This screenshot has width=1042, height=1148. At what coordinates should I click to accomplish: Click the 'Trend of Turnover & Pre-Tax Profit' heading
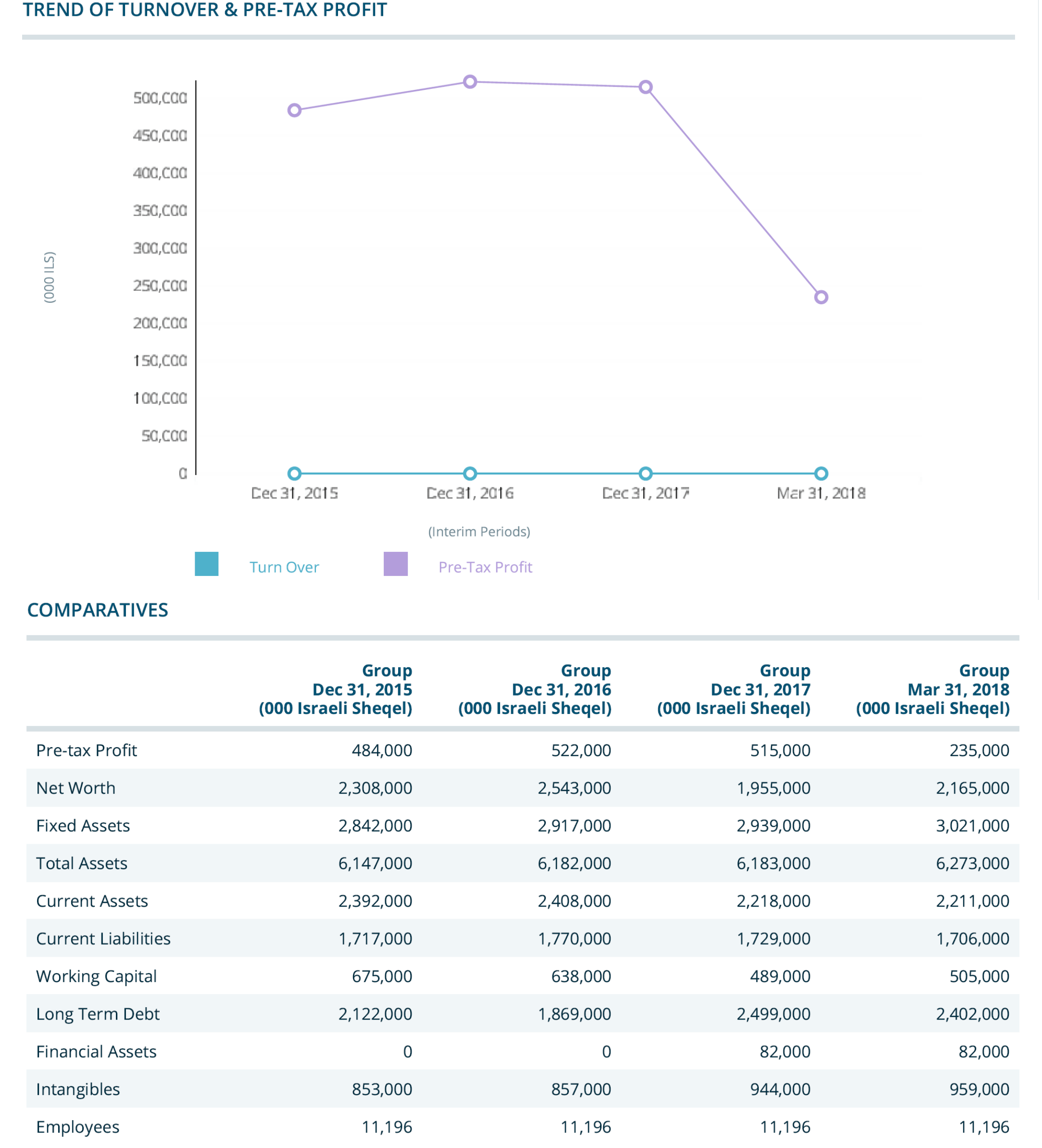(x=205, y=10)
